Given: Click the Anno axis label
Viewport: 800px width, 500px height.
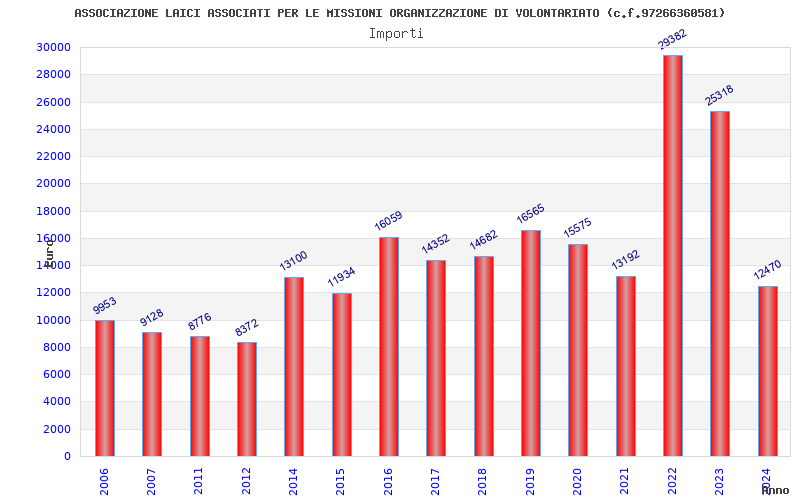Looking at the screenshot, I should pos(775,490).
